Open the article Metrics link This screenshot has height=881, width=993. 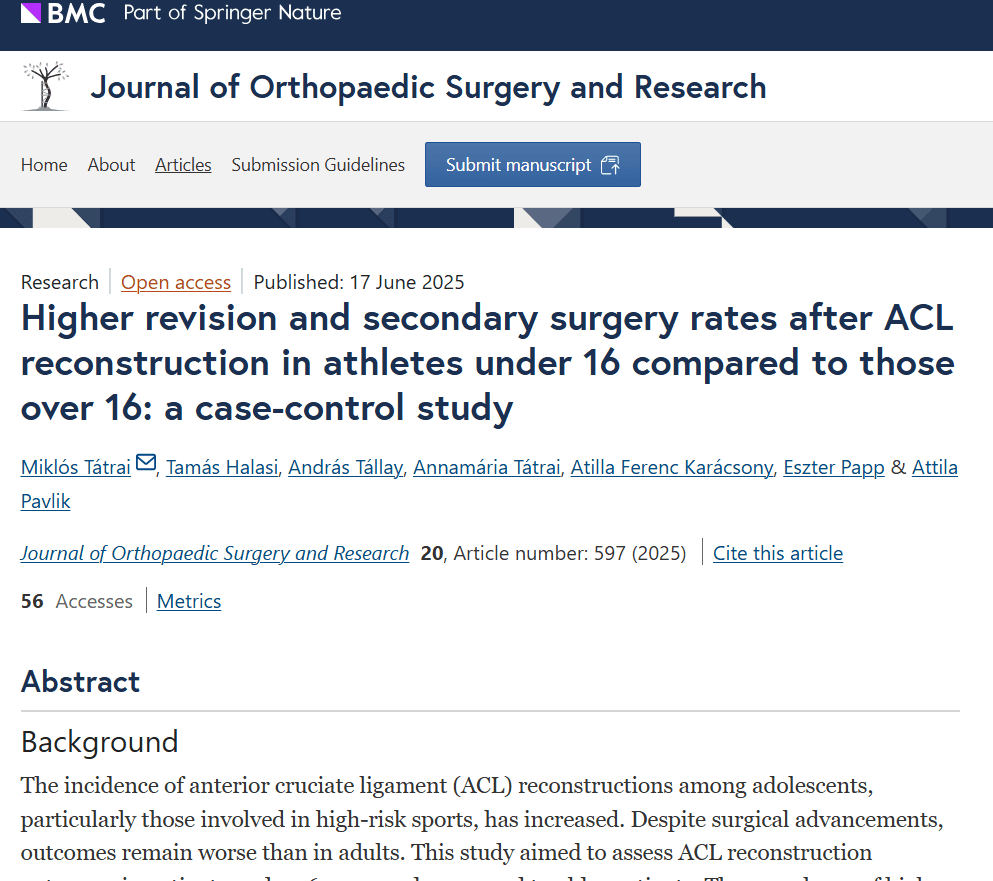tap(189, 601)
